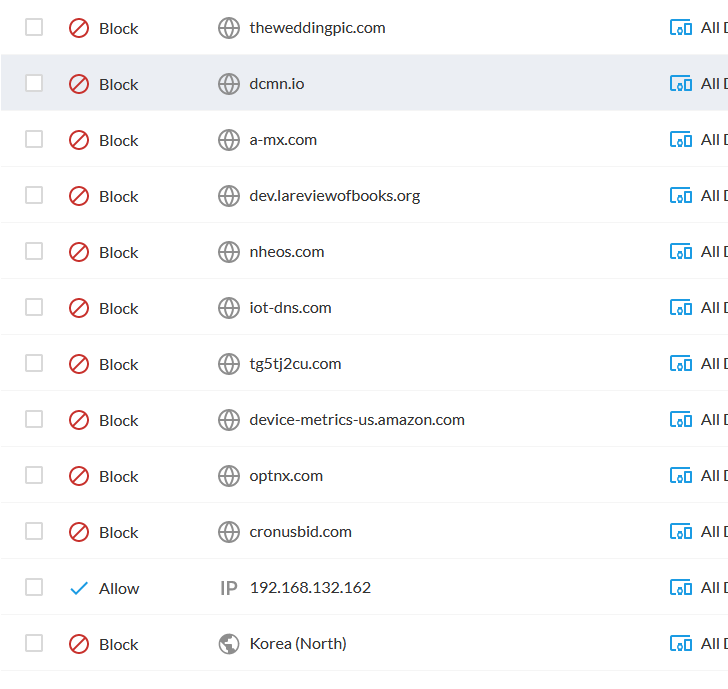
Task: Click the IP icon next to 192.168.132.162
Action: point(229,588)
